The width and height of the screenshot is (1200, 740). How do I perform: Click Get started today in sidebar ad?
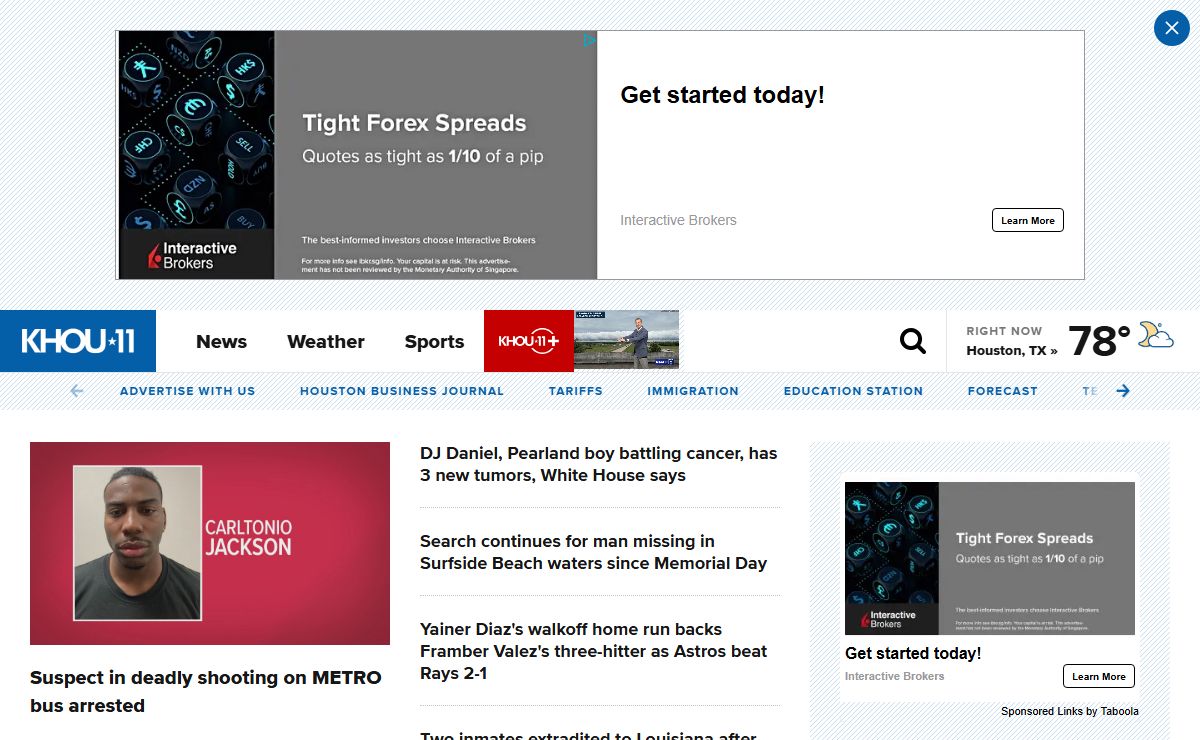click(913, 653)
